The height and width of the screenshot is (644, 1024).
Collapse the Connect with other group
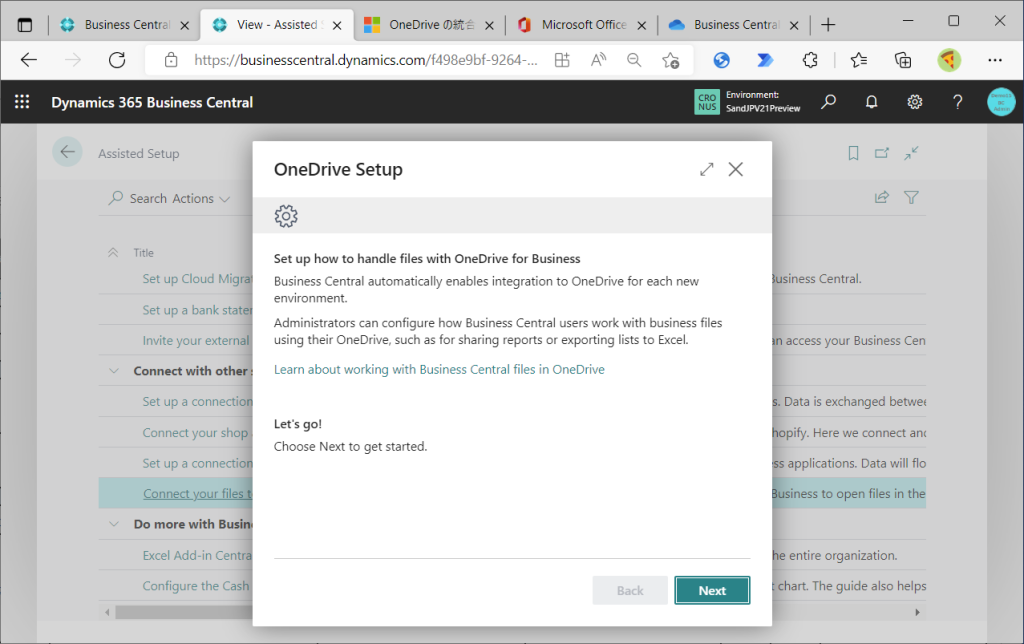tap(114, 371)
